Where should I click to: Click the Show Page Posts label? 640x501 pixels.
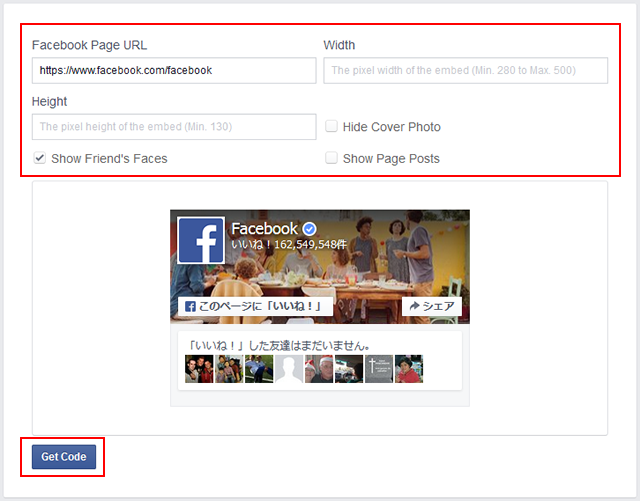(391, 158)
